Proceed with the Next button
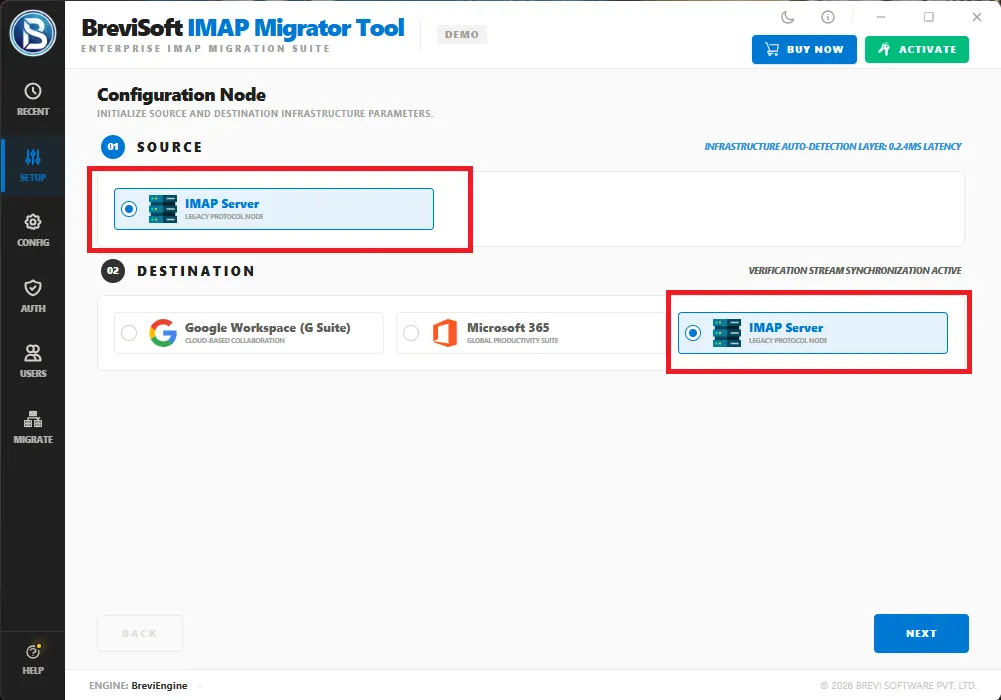 coord(921,633)
